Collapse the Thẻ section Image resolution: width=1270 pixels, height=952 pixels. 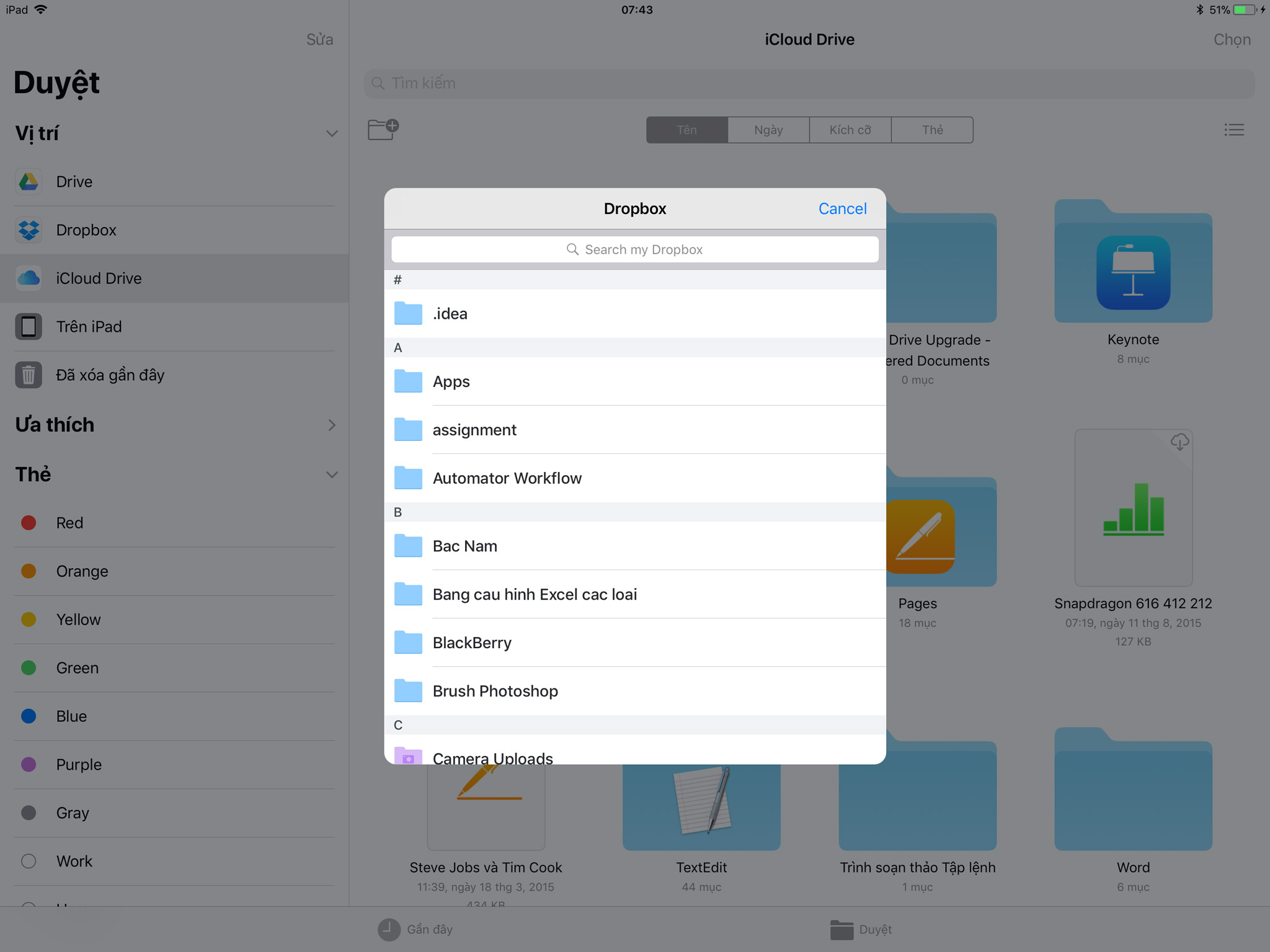click(x=332, y=475)
